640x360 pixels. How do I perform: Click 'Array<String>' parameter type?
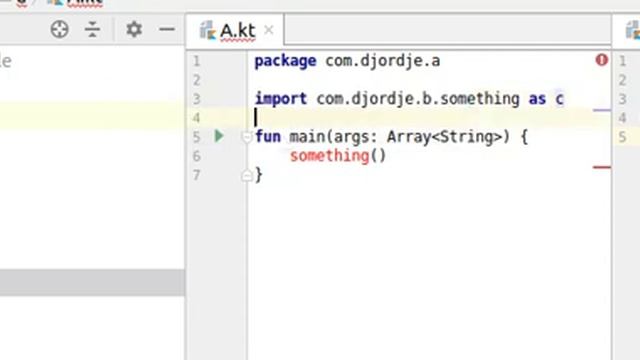(444, 137)
